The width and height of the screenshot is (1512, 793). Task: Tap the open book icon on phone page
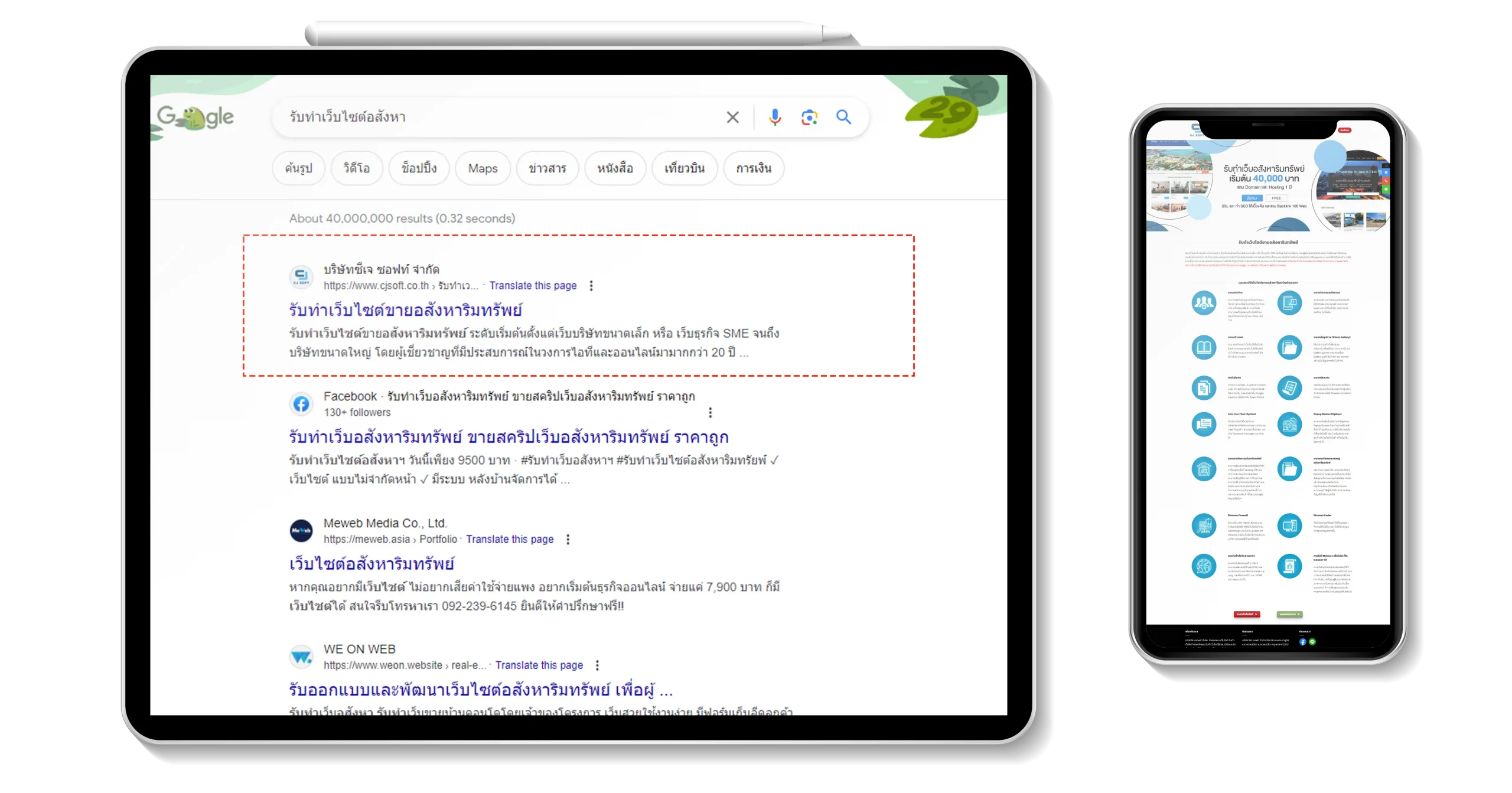(x=1204, y=347)
